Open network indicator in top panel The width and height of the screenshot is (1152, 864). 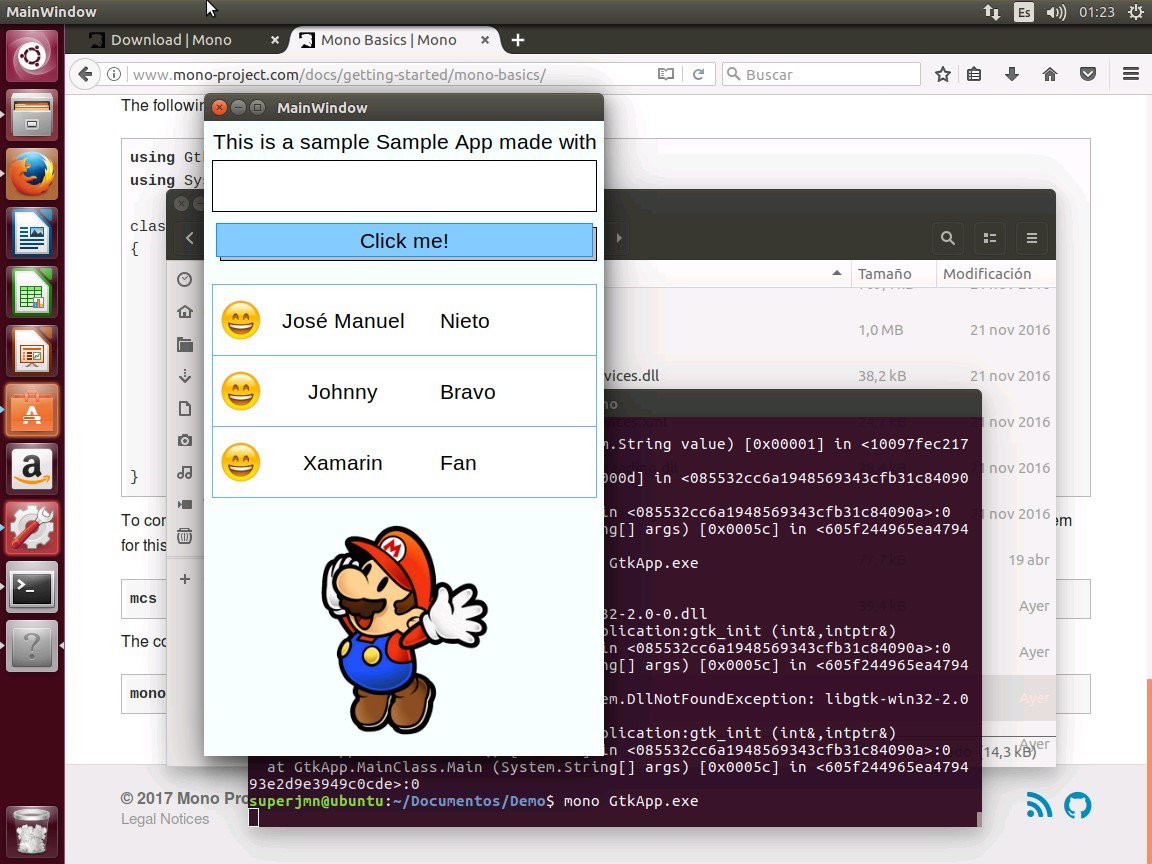pos(991,12)
